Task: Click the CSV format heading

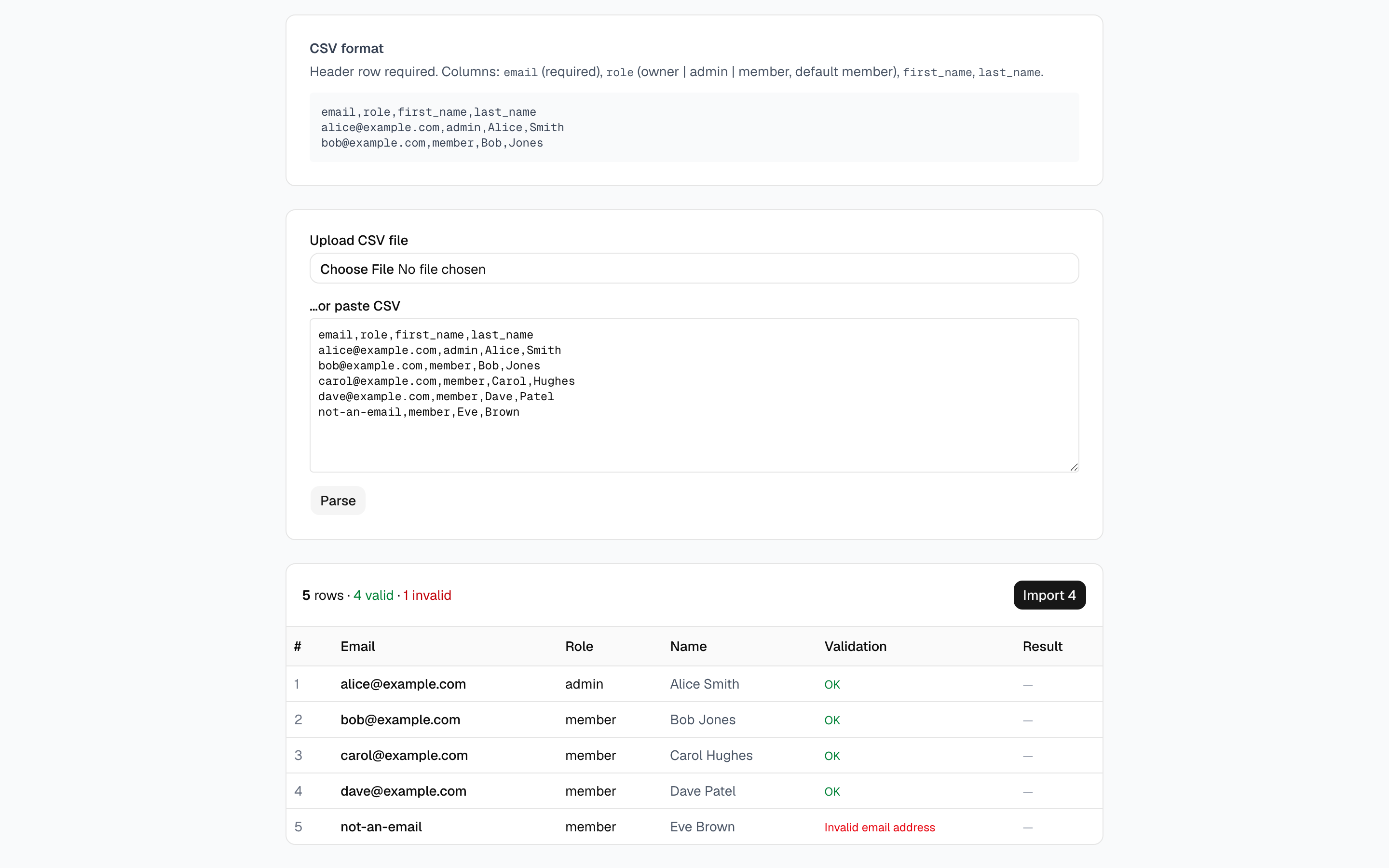Action: [x=346, y=48]
